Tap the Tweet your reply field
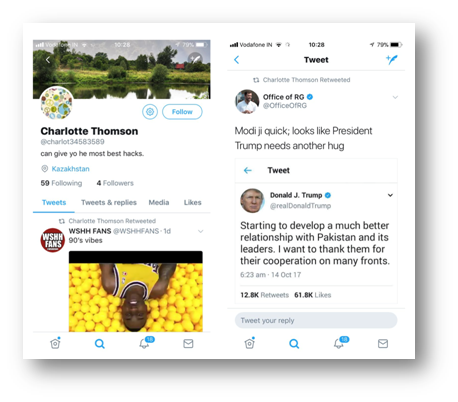Viewport: 458px width, 402px height. (316, 320)
